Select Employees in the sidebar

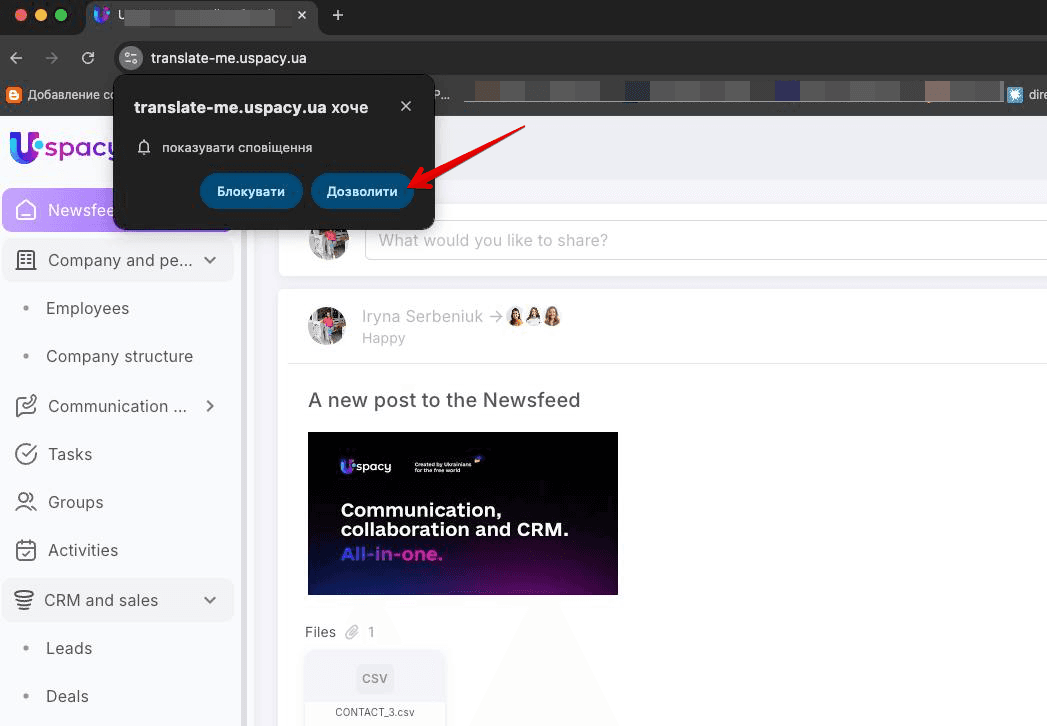[87, 308]
